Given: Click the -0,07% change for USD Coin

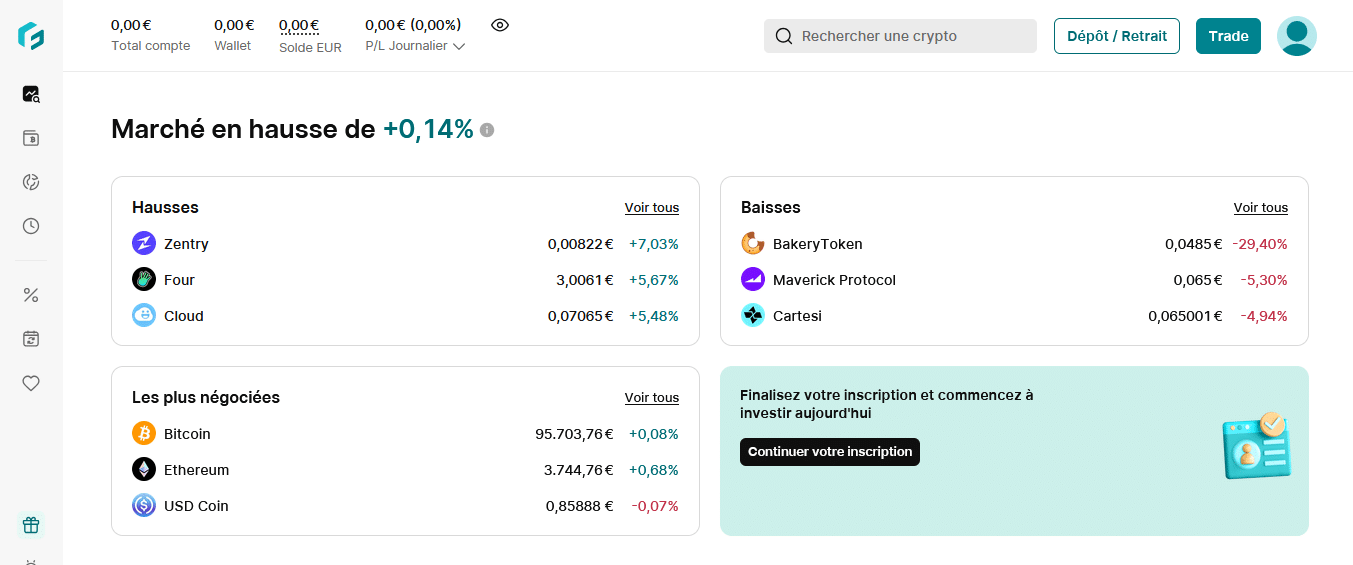Looking at the screenshot, I should tap(655, 506).
